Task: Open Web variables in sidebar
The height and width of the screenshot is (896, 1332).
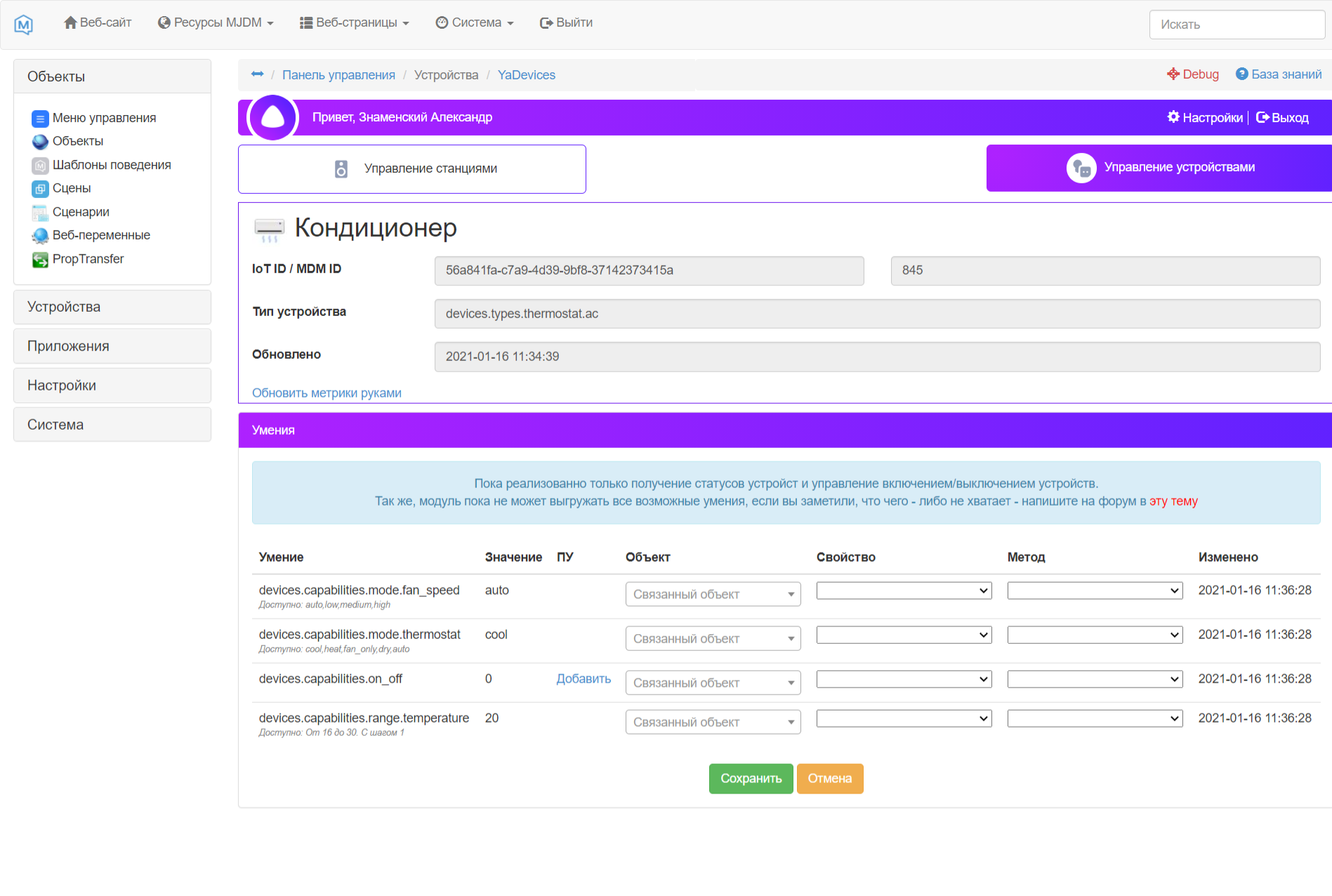Action: (x=100, y=235)
